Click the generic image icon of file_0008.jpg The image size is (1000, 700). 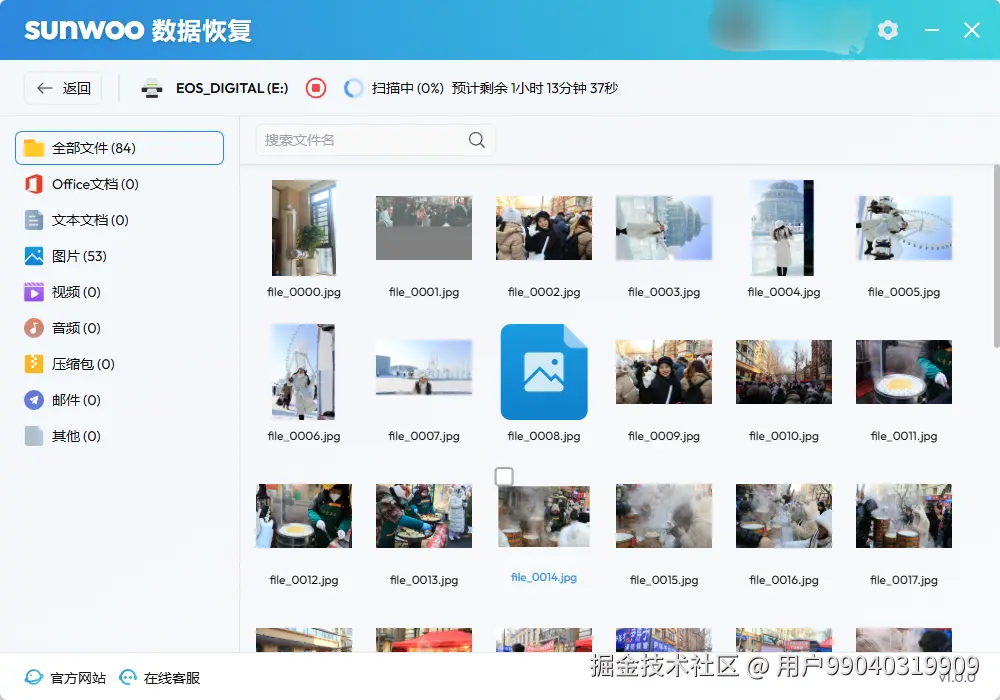pos(544,372)
